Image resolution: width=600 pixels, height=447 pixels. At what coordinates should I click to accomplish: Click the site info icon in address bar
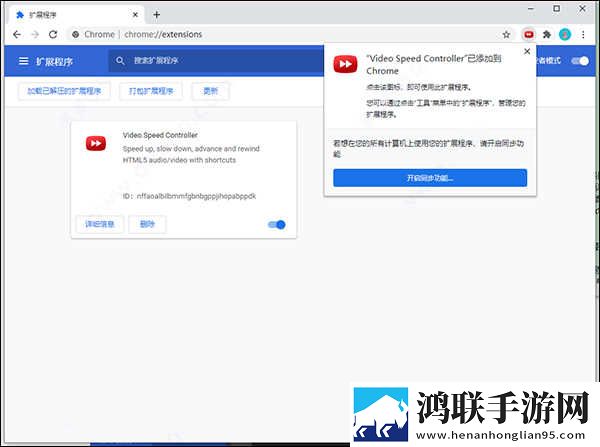(x=75, y=34)
